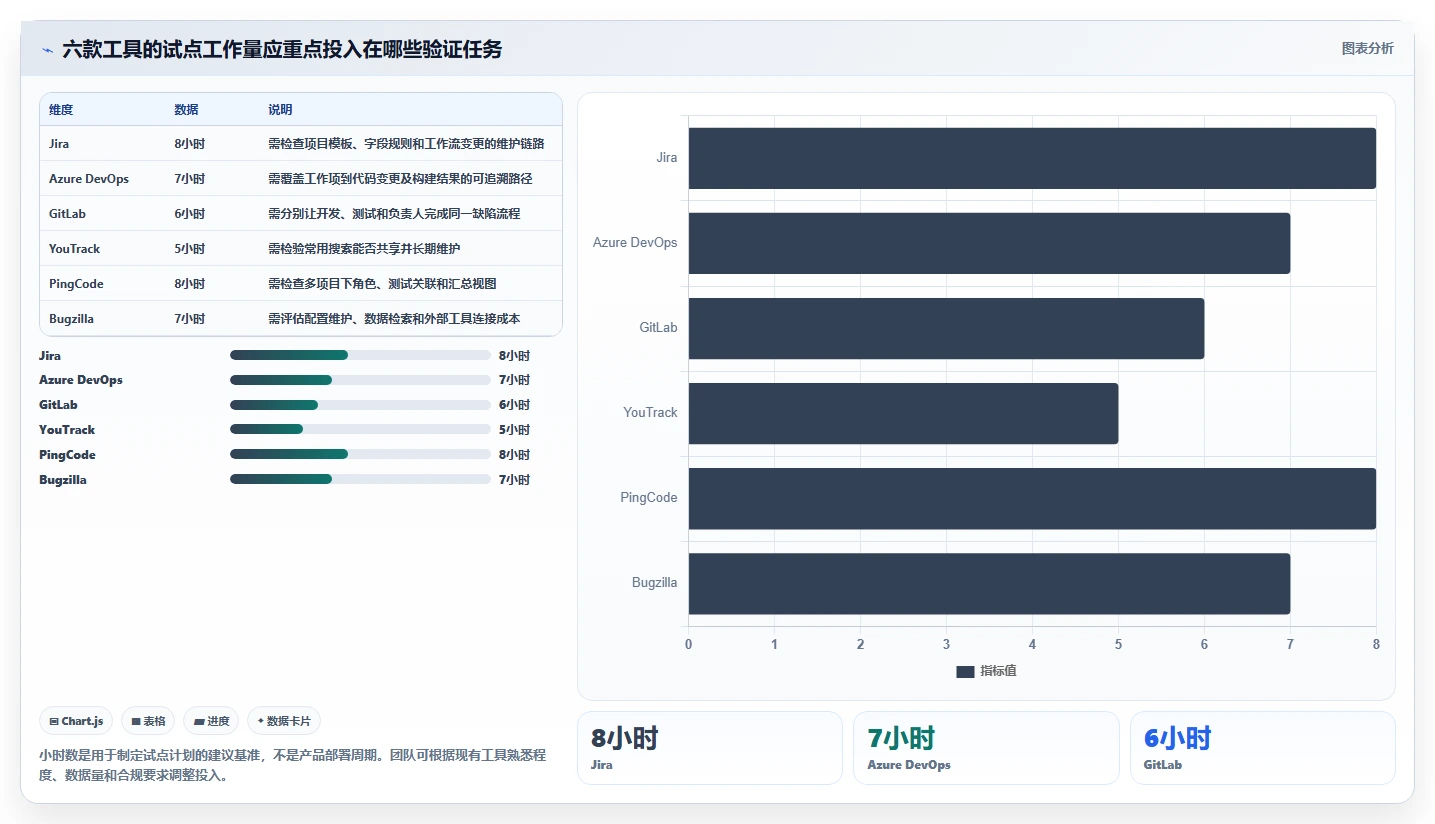The image size is (1435, 824).
Task: Select the 表格 chip
Action: click(148, 721)
